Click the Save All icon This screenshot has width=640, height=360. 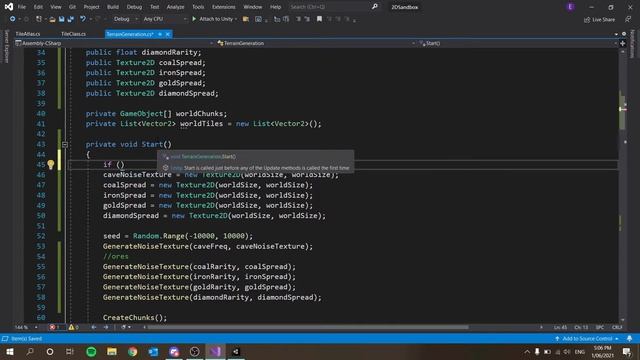(71, 19)
